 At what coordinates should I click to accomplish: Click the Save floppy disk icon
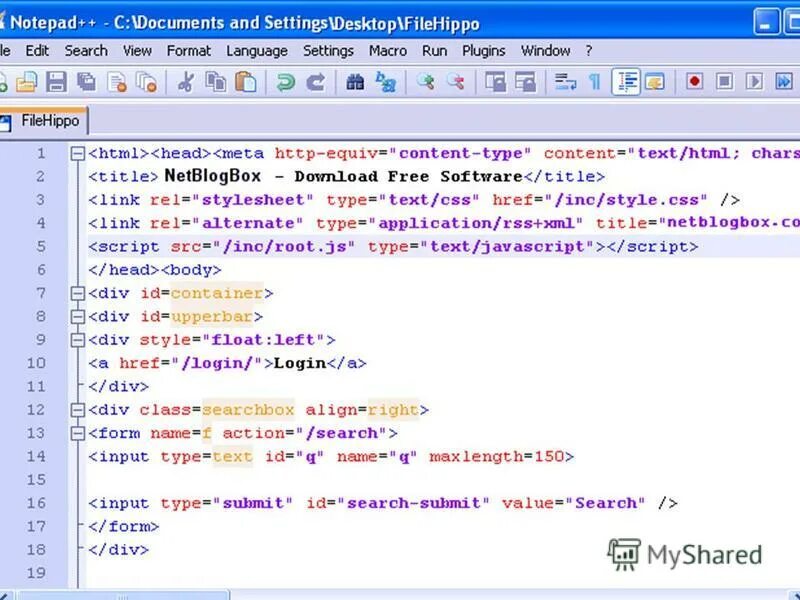[x=56, y=82]
